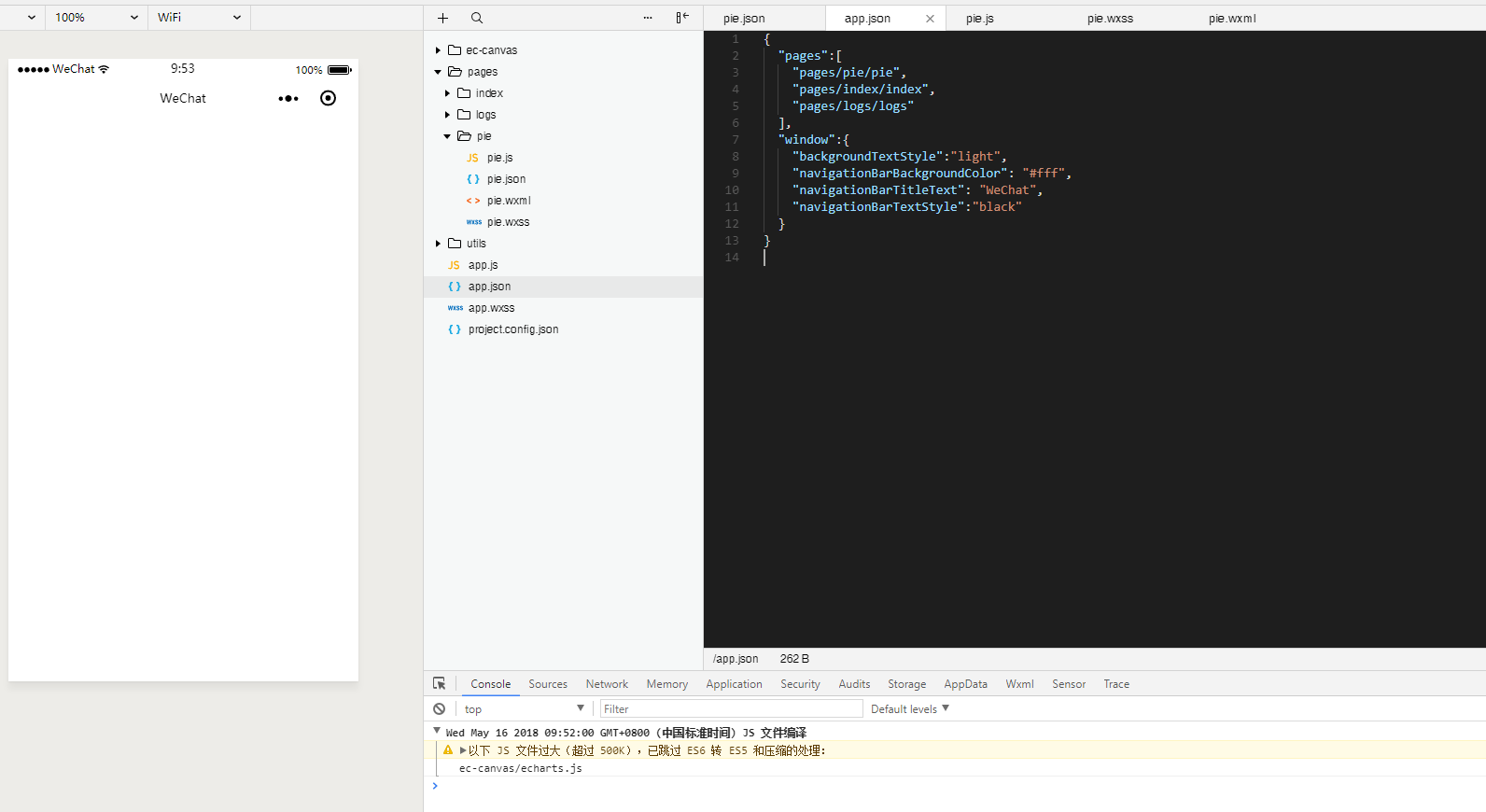Select app.json in the file tree
The height and width of the screenshot is (812, 1486).
click(x=563, y=287)
